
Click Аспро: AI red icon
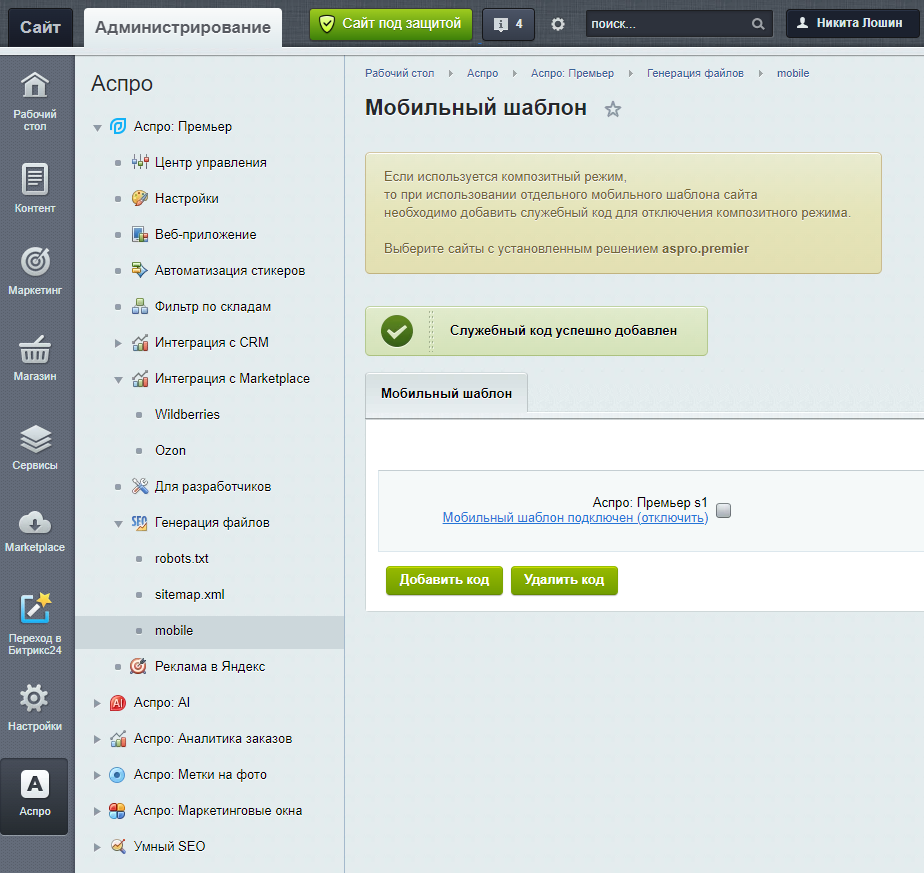tap(118, 703)
